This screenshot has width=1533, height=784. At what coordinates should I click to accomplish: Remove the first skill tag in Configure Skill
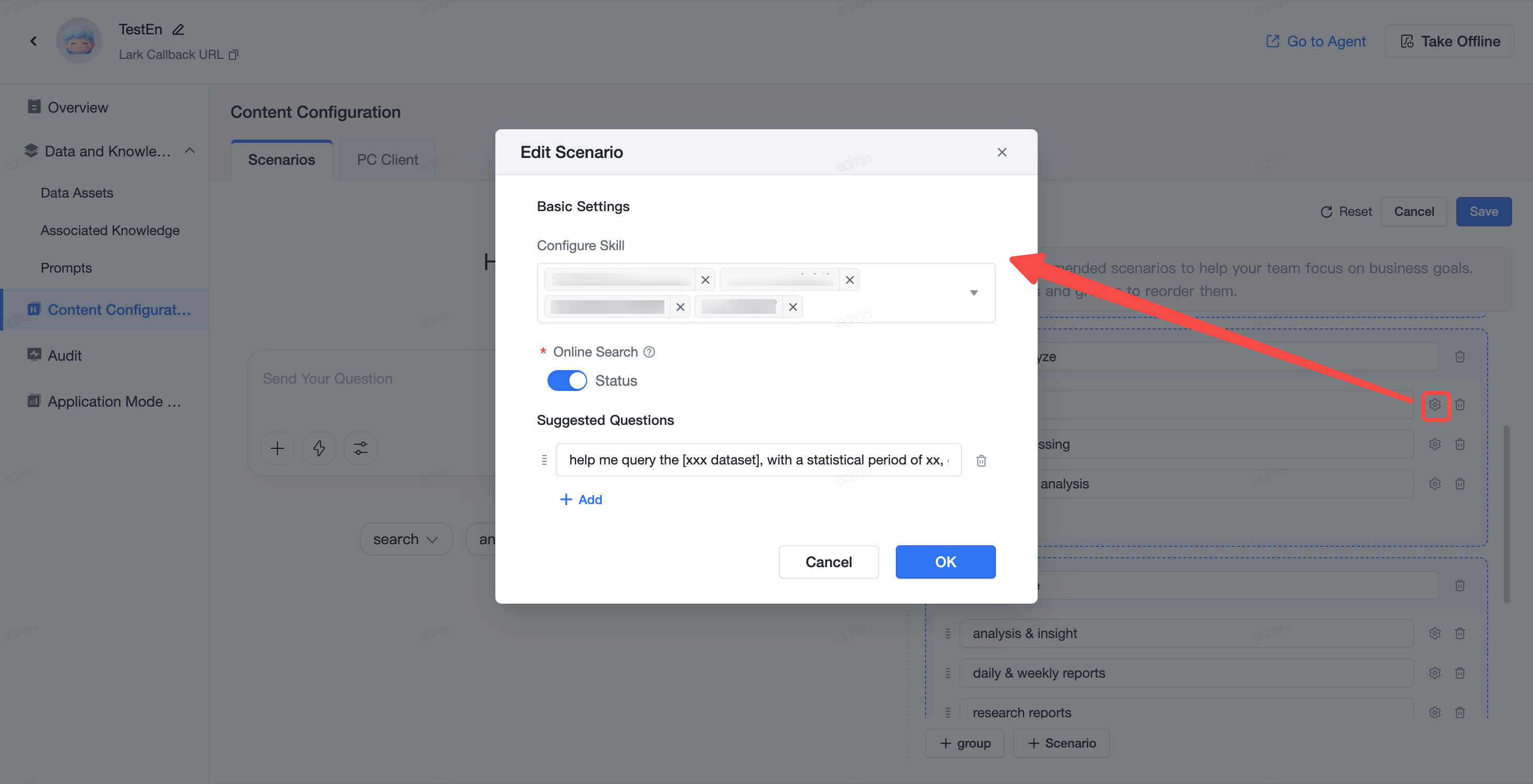coord(705,279)
